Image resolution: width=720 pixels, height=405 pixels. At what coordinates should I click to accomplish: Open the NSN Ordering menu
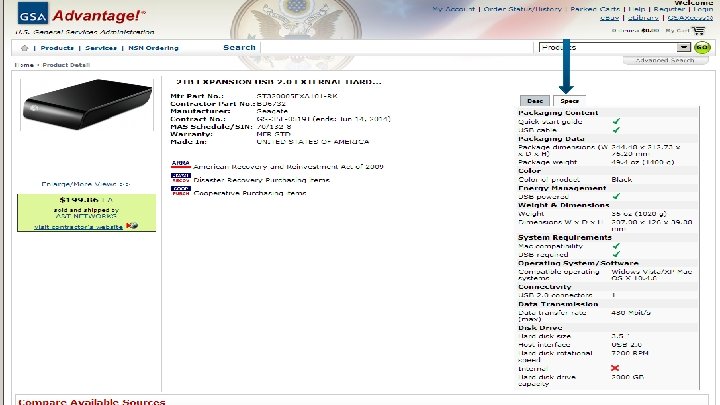[153, 48]
